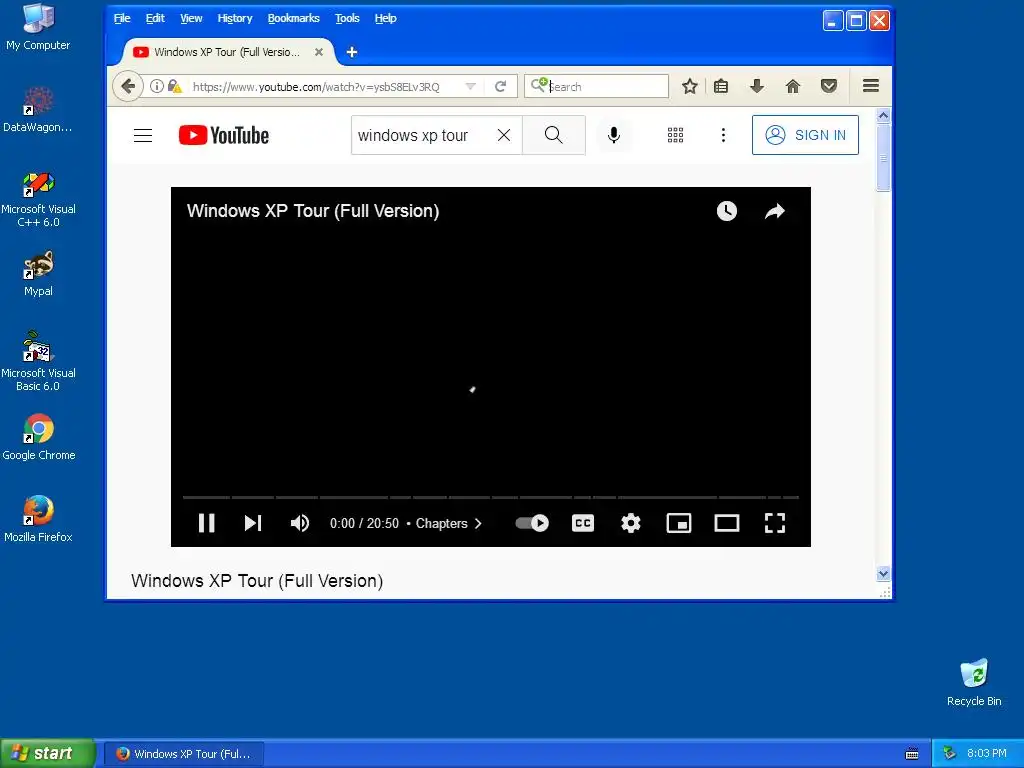Screen dimensions: 1024x768
Task: Go to YouTube home via logo
Action: point(224,135)
